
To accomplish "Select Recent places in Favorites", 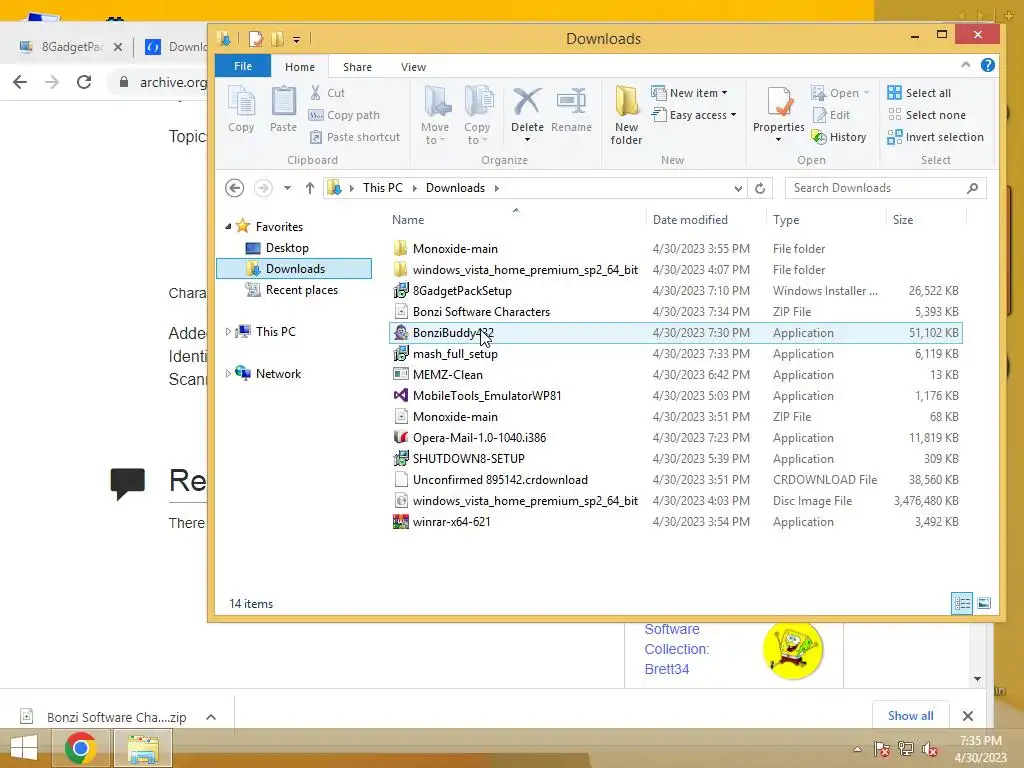I will tap(301, 290).
